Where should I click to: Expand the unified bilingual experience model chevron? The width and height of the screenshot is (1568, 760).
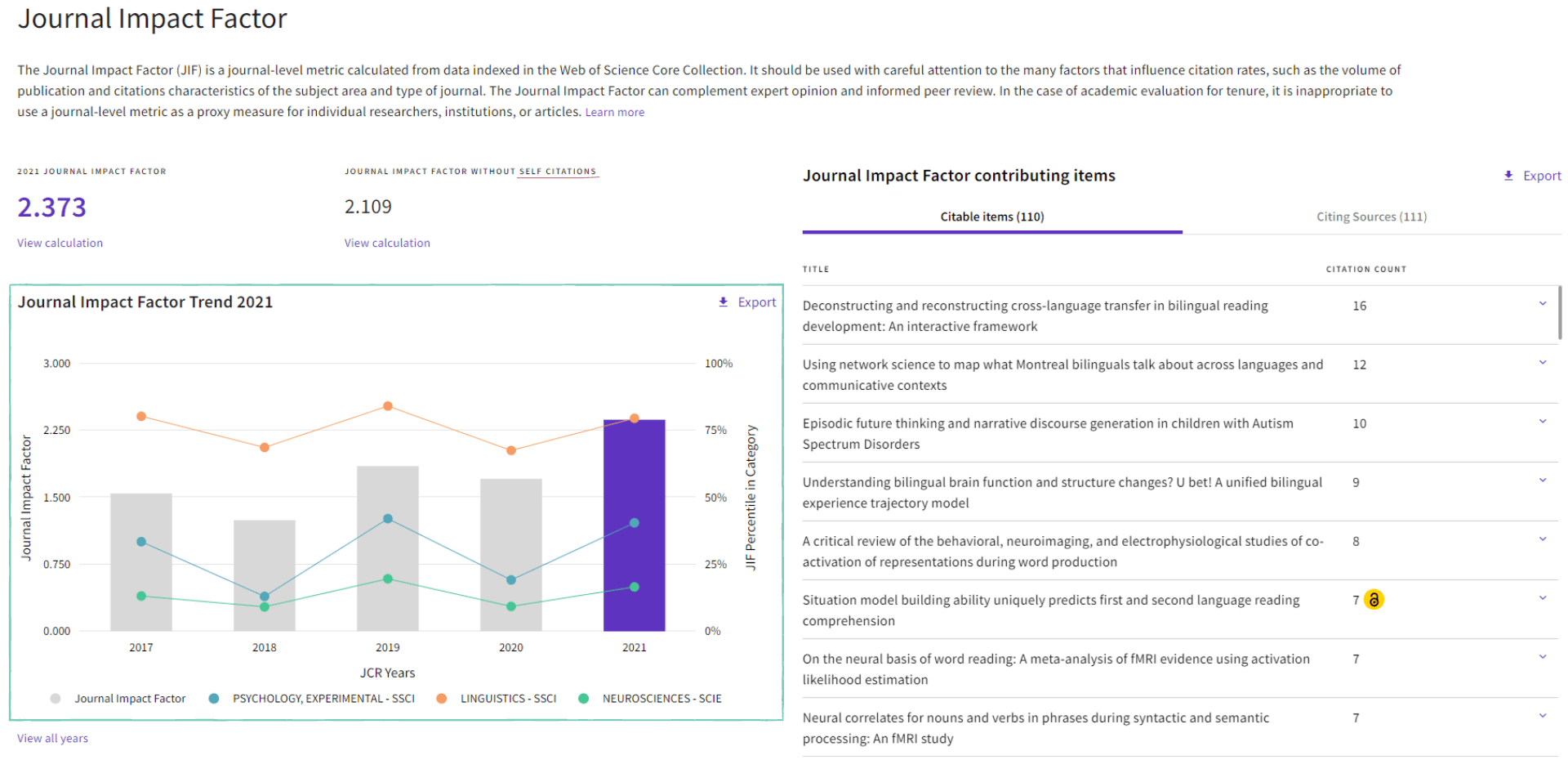1543,481
